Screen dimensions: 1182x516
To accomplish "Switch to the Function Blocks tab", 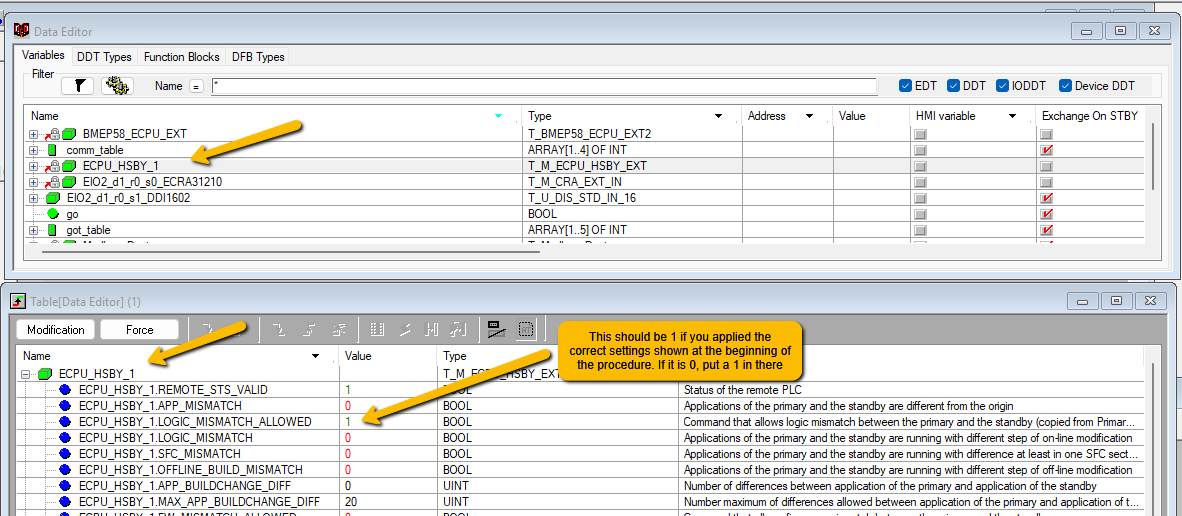I will (x=182, y=56).
